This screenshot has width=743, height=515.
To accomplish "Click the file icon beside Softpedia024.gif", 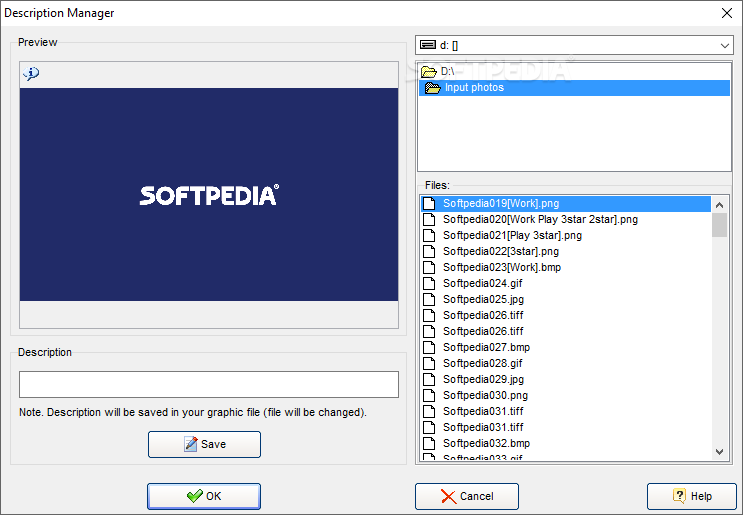I will pyautogui.click(x=429, y=283).
